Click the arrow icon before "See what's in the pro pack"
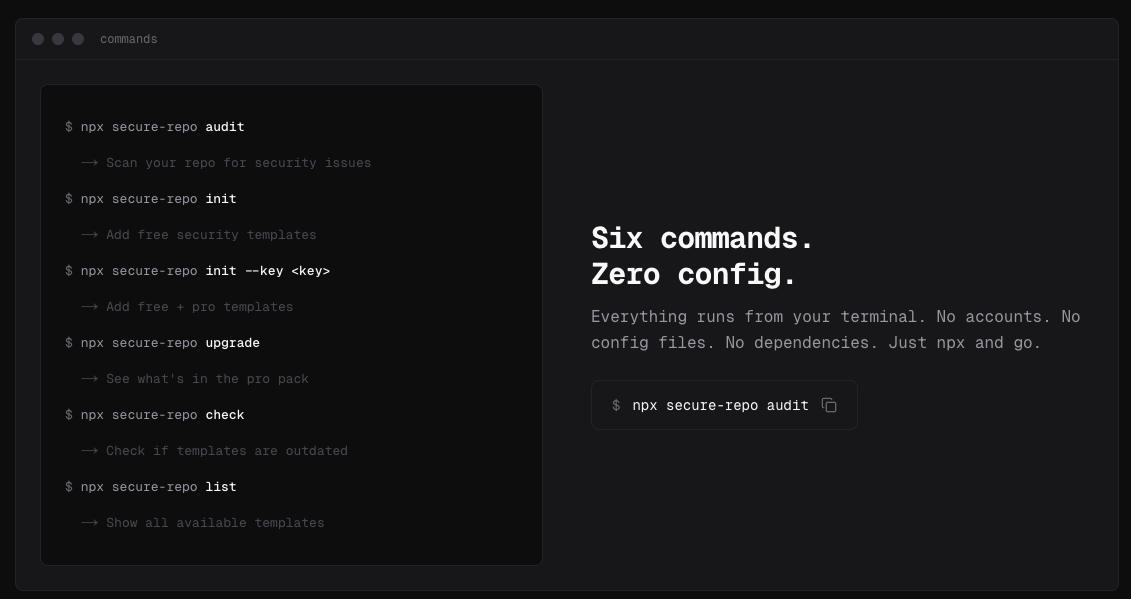1131x599 pixels. pyautogui.click(x=90, y=379)
